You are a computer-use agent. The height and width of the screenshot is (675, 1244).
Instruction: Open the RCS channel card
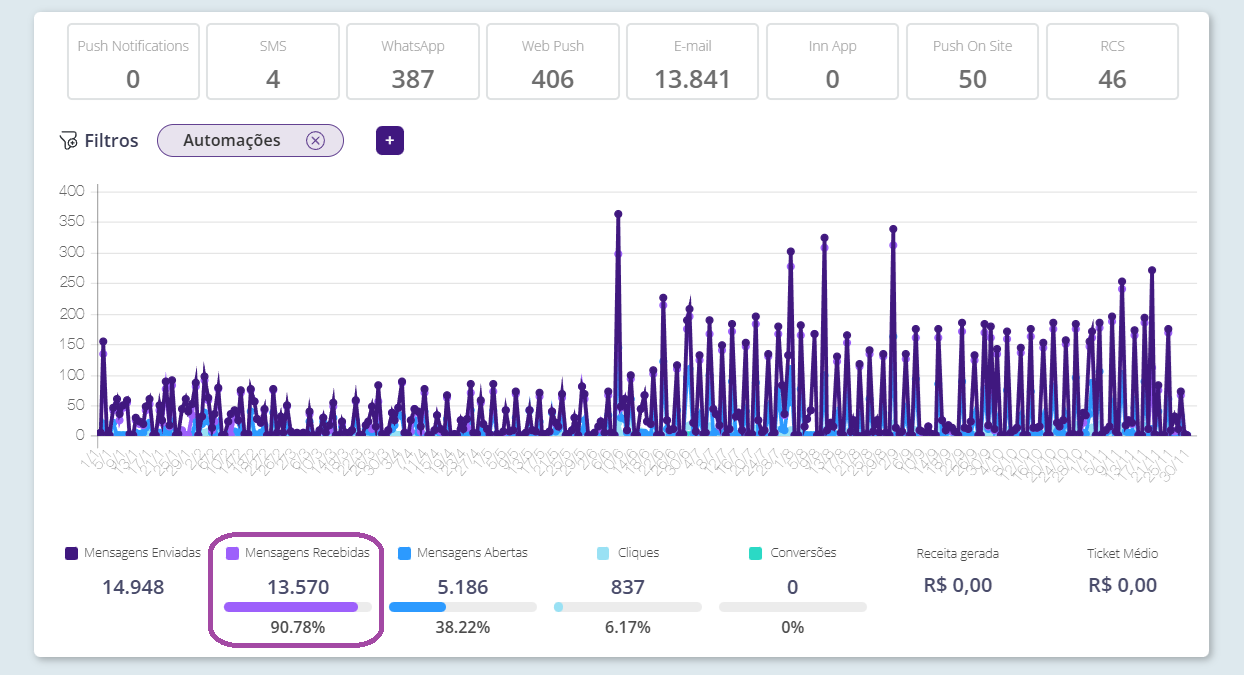tap(1112, 62)
